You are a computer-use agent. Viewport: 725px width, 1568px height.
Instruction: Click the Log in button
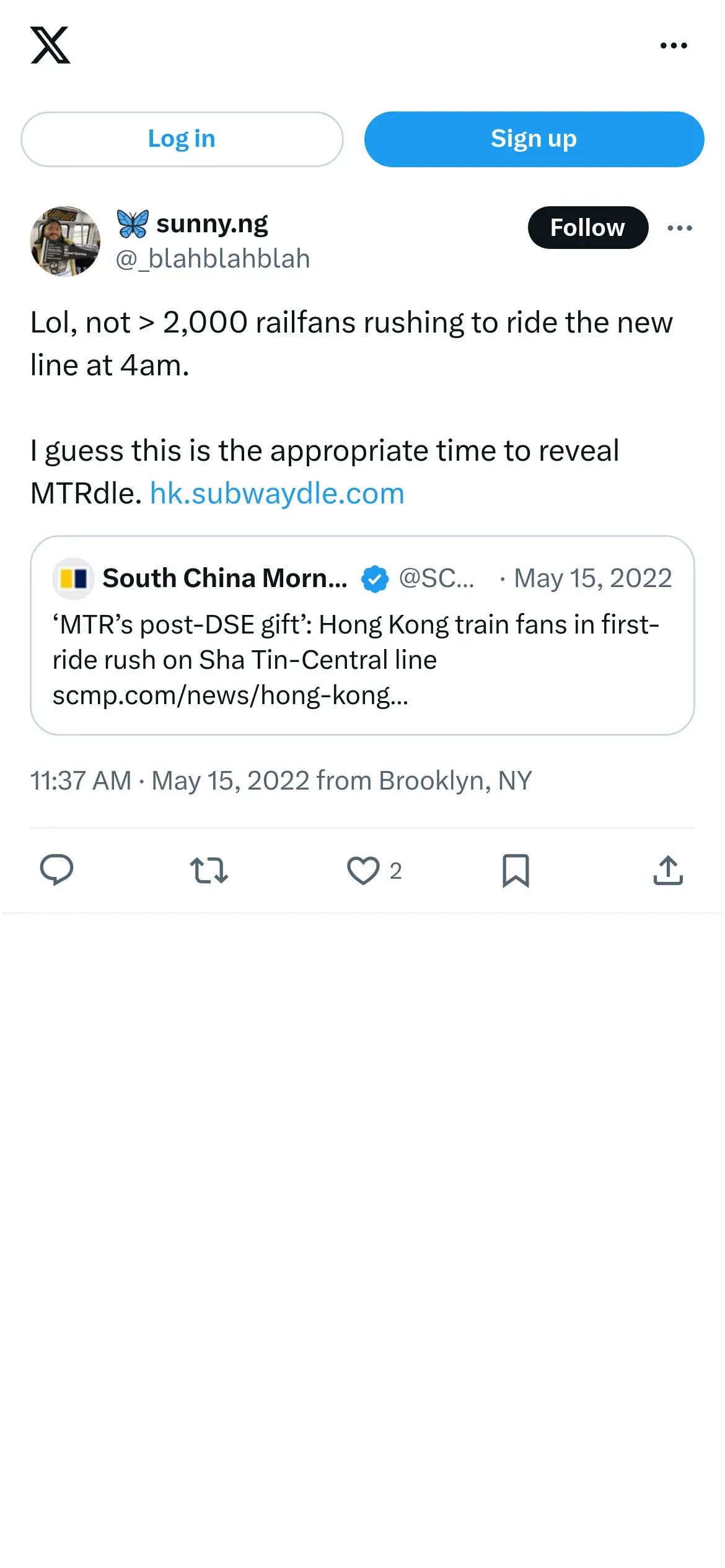click(x=182, y=139)
